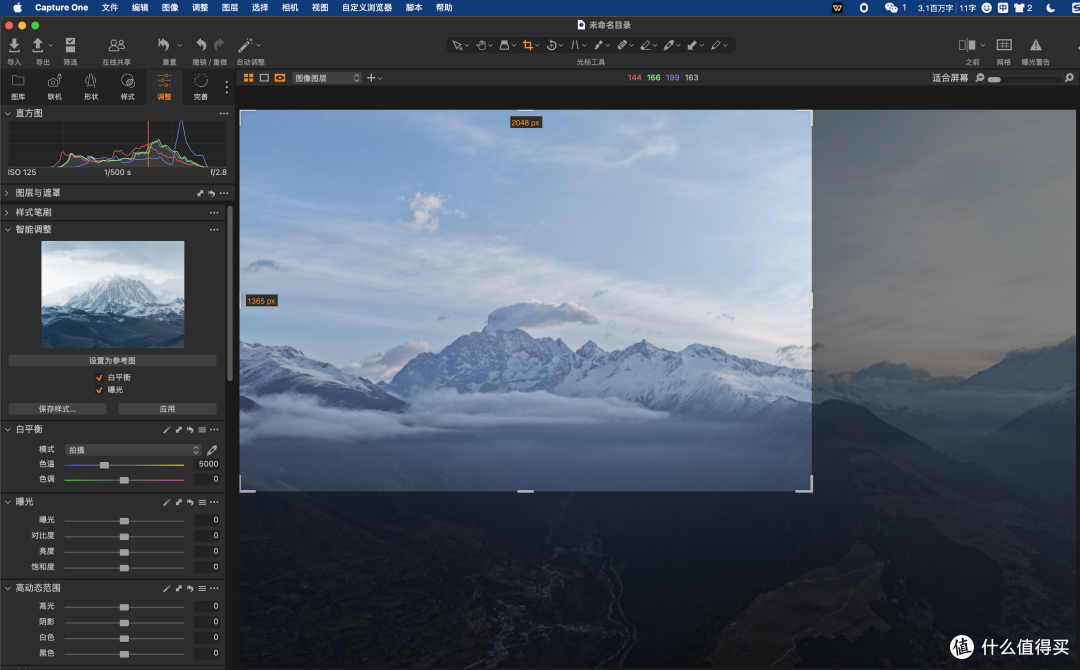This screenshot has height=670, width=1080.
Task: Select the Apply adjustments arrow cursor tool
Action: [692, 45]
